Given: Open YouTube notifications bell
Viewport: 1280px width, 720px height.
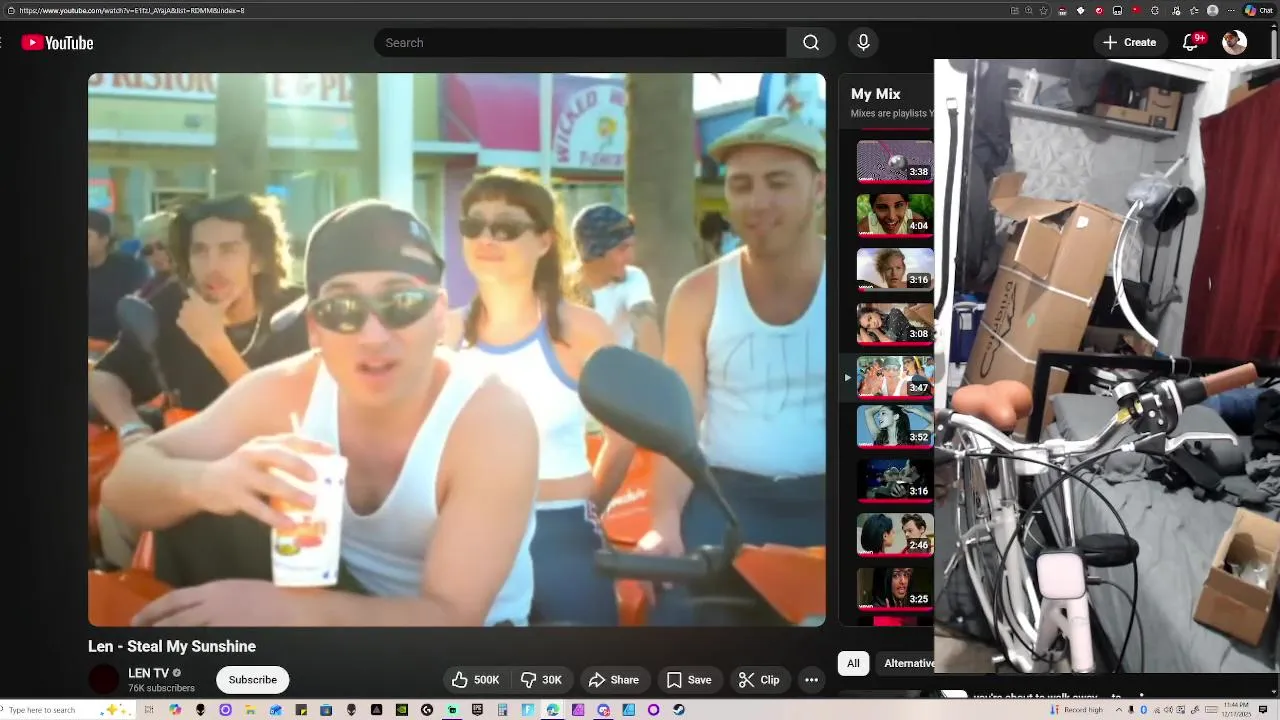Looking at the screenshot, I should 1190,42.
